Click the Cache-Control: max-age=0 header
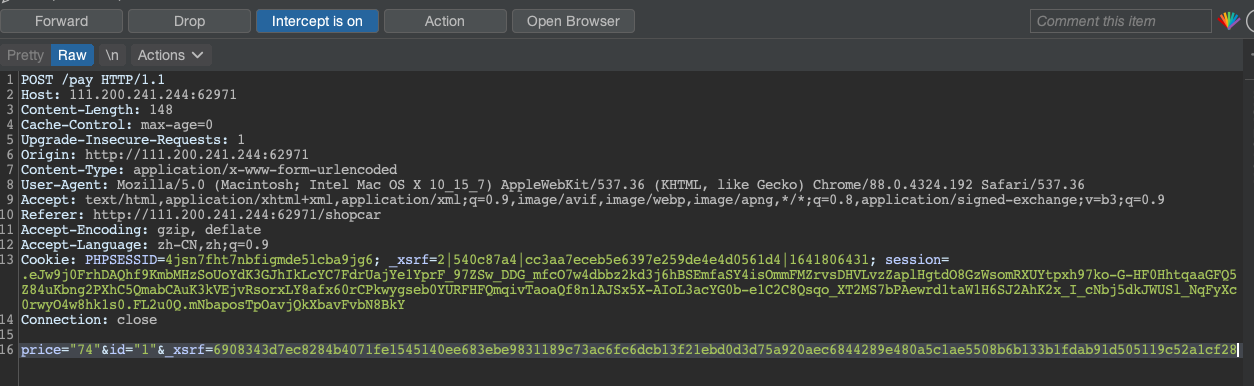This screenshot has height=386, width=1254. [x=117, y=125]
